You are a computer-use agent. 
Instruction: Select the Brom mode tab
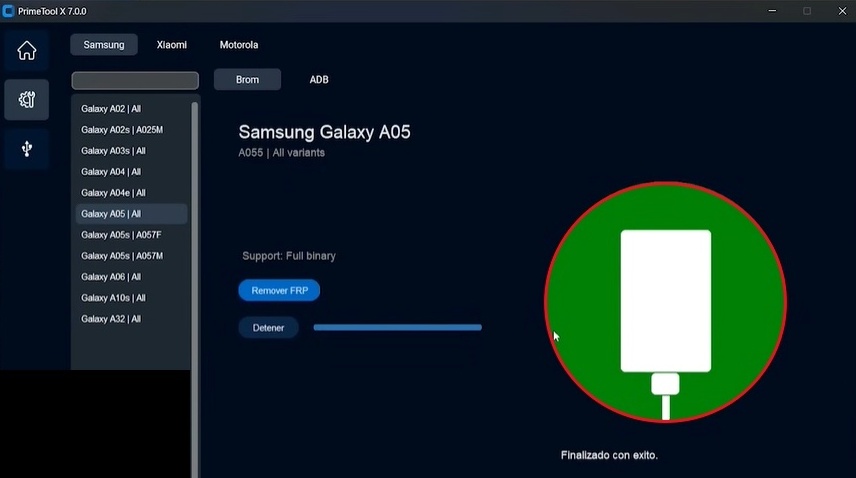click(247, 80)
